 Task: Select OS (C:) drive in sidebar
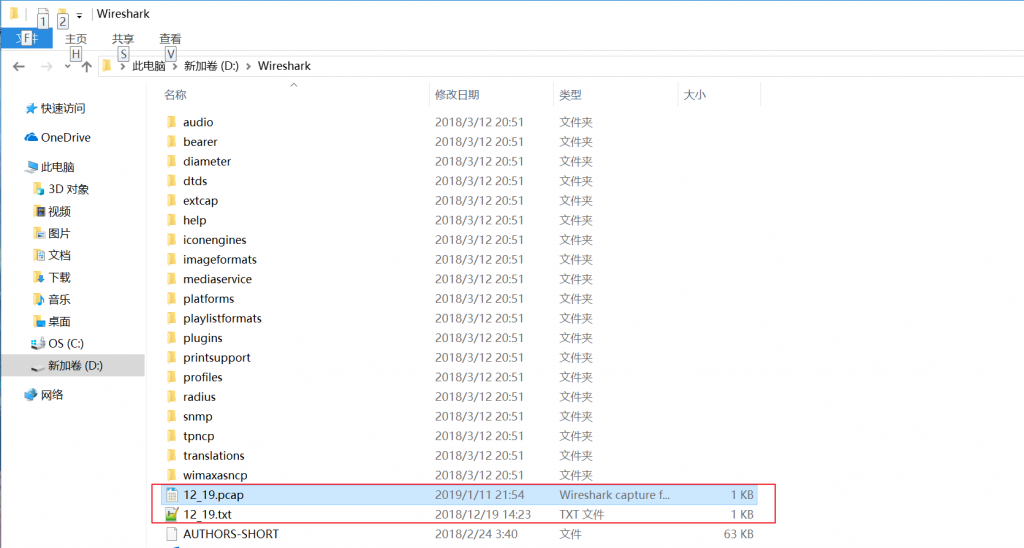(x=66, y=343)
